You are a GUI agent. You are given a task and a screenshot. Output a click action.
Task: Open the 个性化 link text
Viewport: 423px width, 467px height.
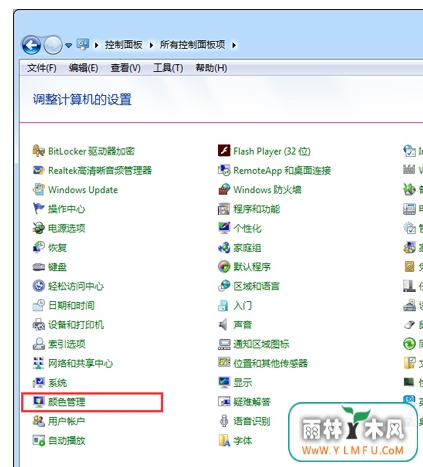(247, 228)
